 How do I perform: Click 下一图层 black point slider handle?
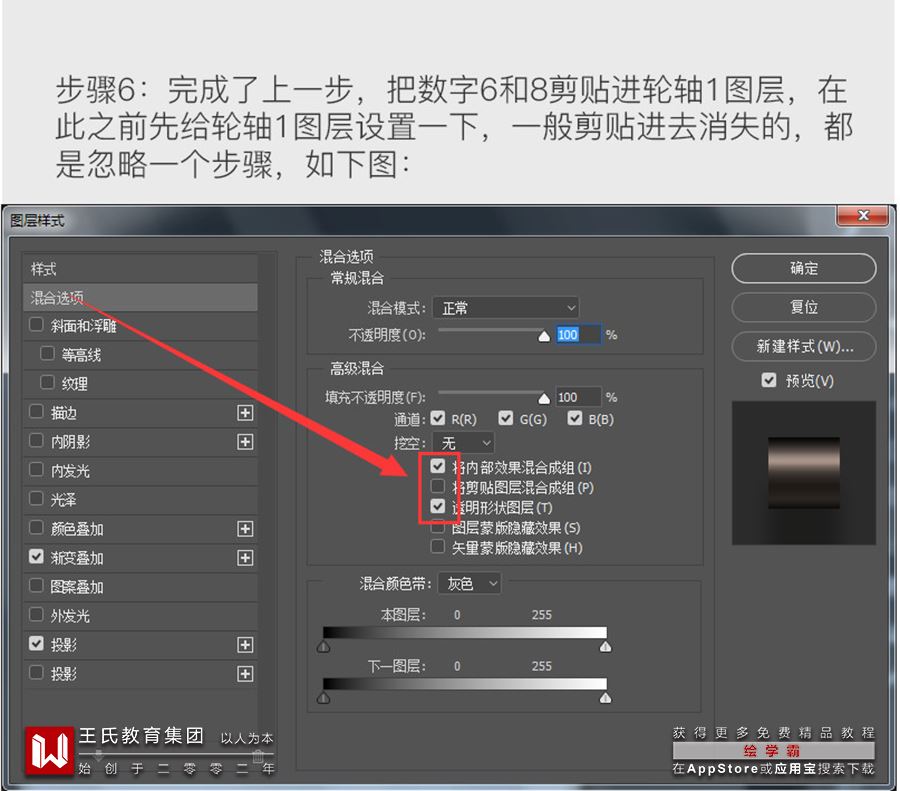324,698
